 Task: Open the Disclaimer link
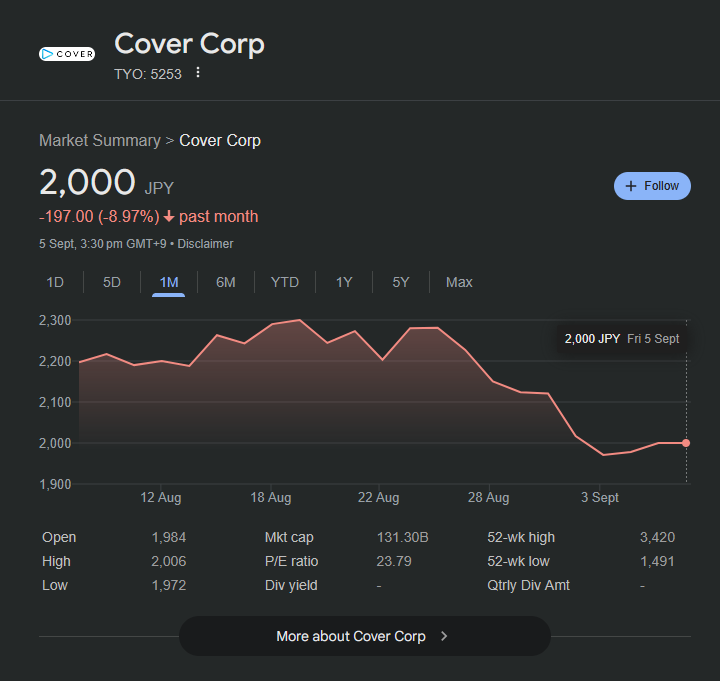coord(205,244)
